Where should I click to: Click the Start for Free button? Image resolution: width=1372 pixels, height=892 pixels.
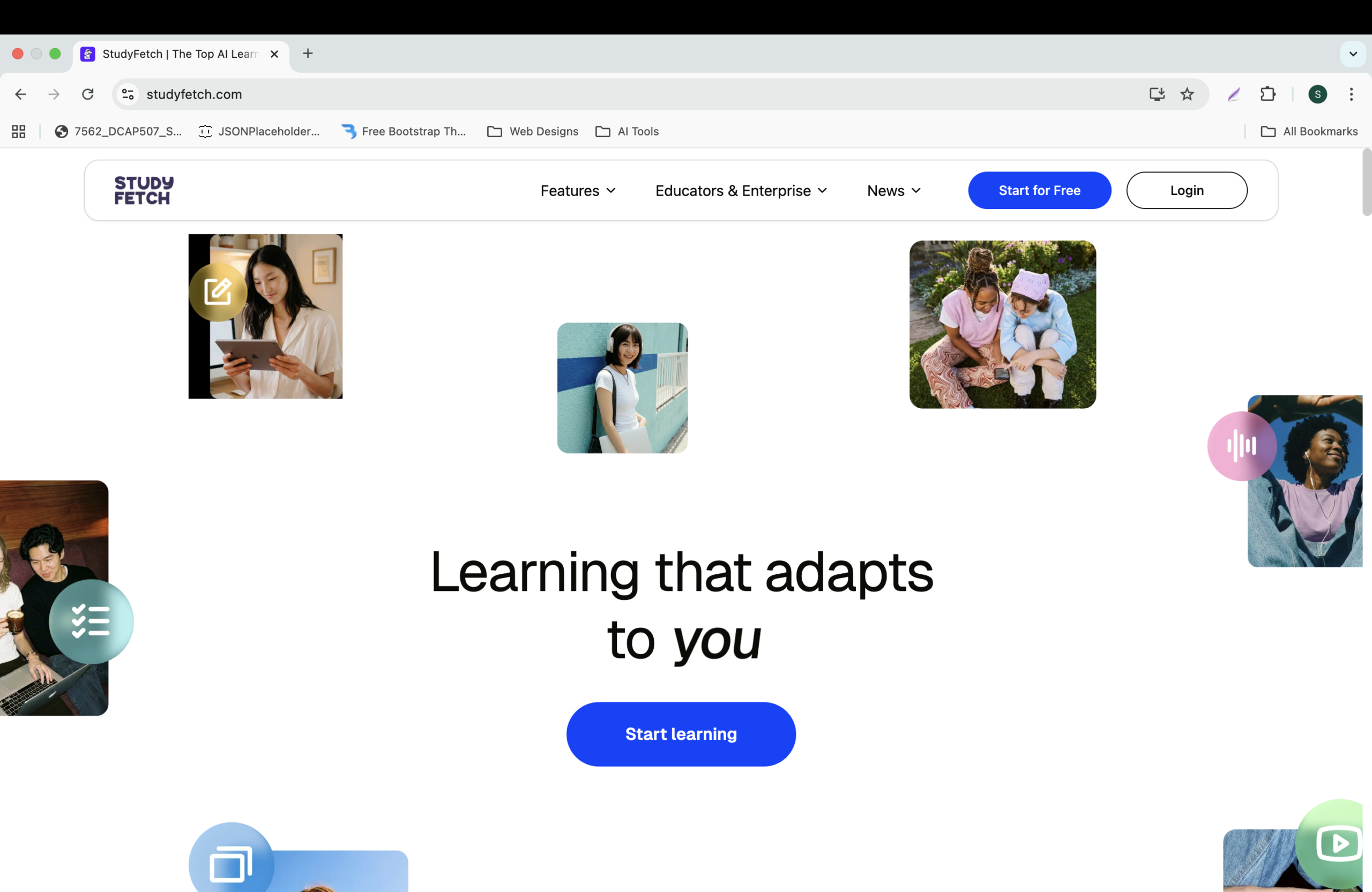[1039, 191]
